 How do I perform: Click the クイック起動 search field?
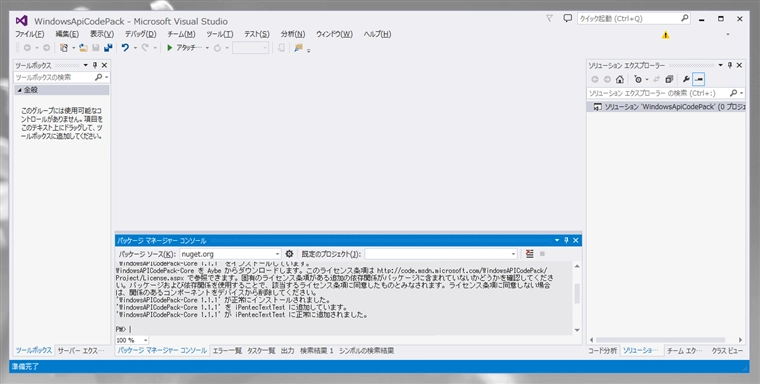point(633,18)
